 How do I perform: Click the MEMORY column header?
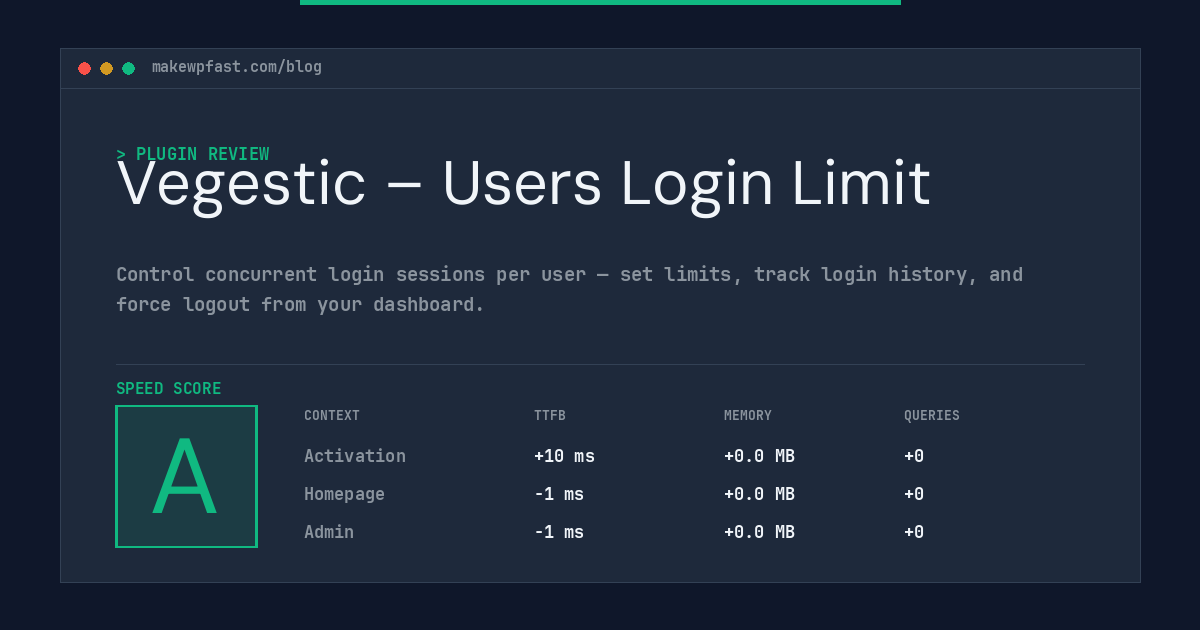(748, 416)
